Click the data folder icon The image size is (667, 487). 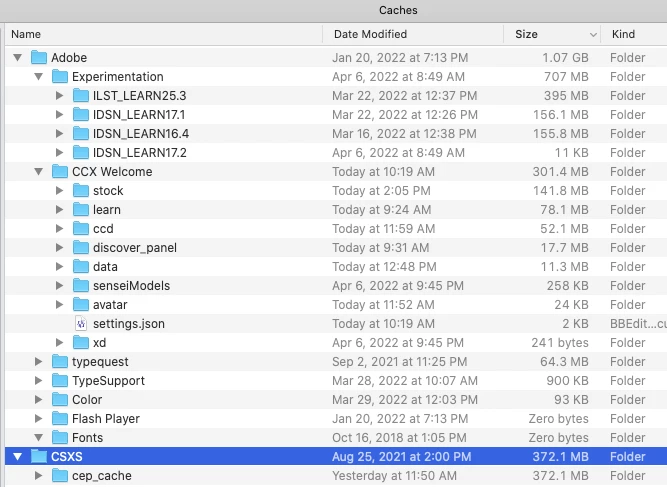81,267
